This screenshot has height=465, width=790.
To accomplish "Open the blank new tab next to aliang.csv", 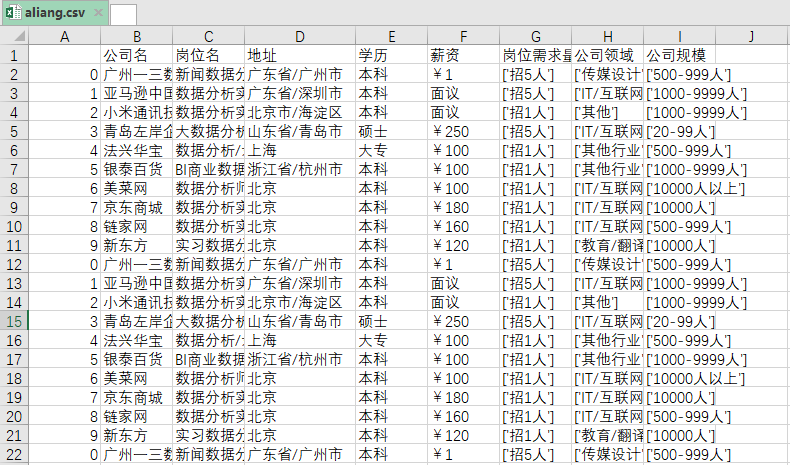I will (123, 14).
